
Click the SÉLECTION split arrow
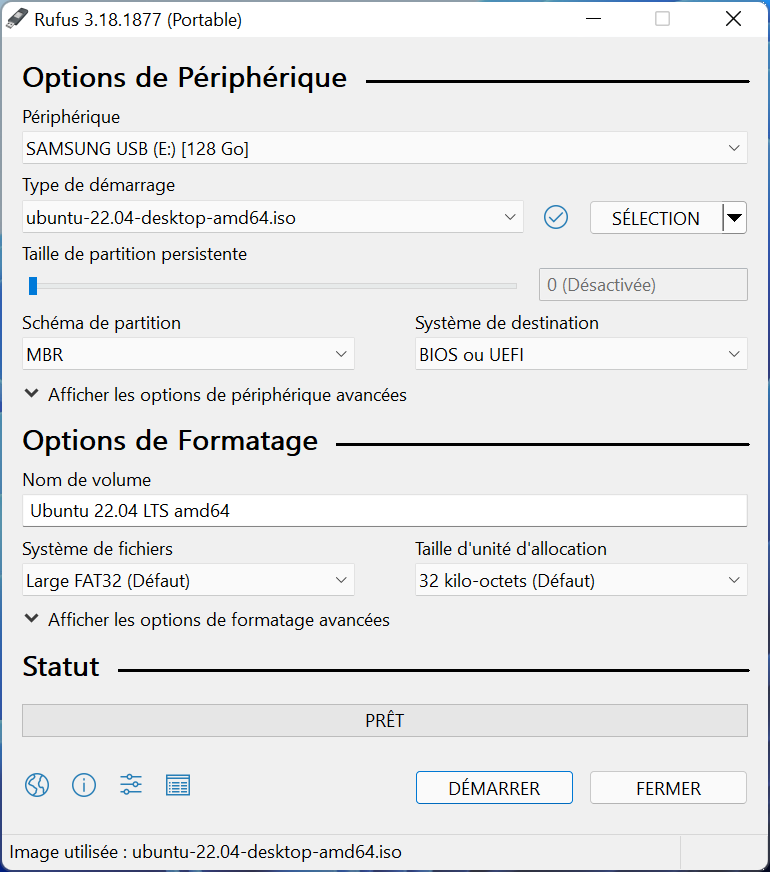(734, 218)
